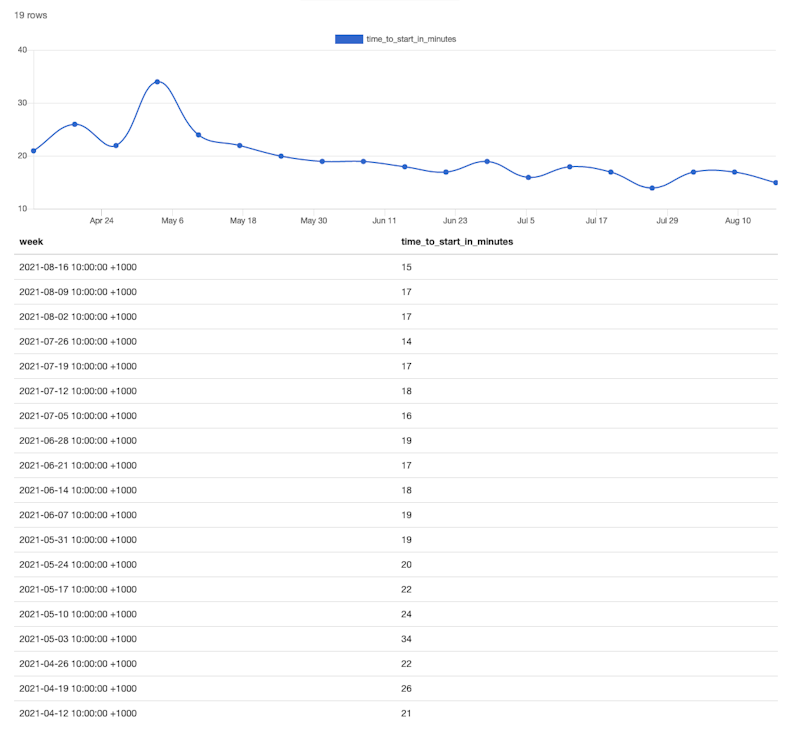Click the 19 rows count text

[30, 16]
